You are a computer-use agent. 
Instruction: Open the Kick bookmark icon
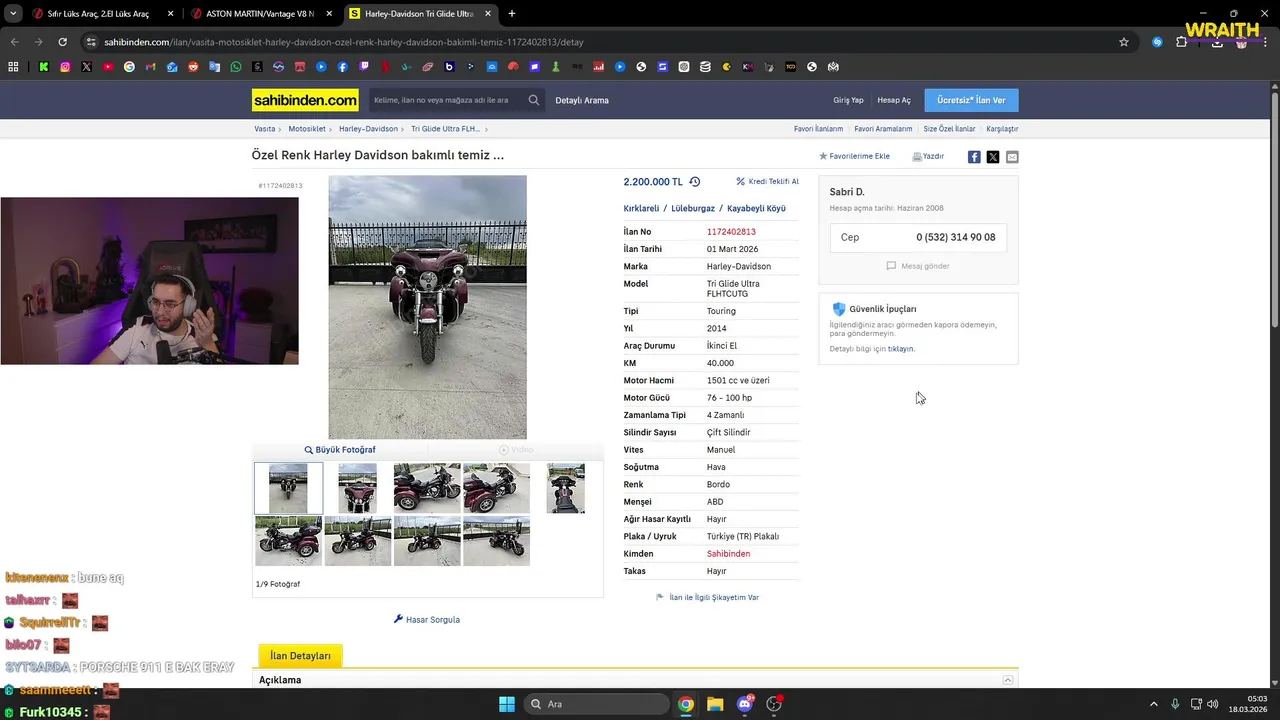click(x=44, y=67)
